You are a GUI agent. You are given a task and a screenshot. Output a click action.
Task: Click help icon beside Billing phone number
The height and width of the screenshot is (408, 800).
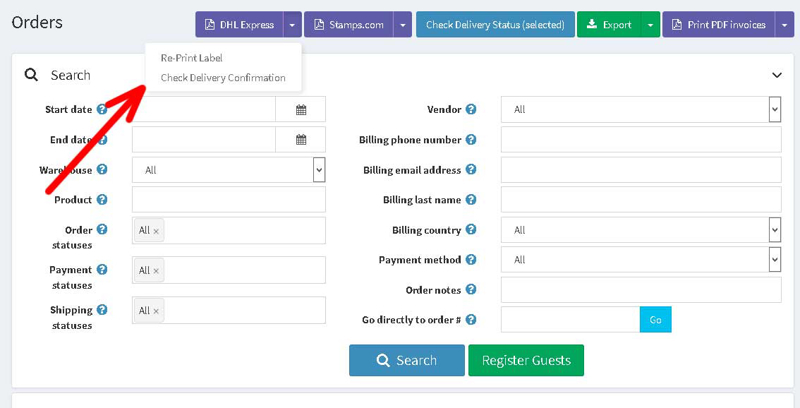tap(471, 140)
